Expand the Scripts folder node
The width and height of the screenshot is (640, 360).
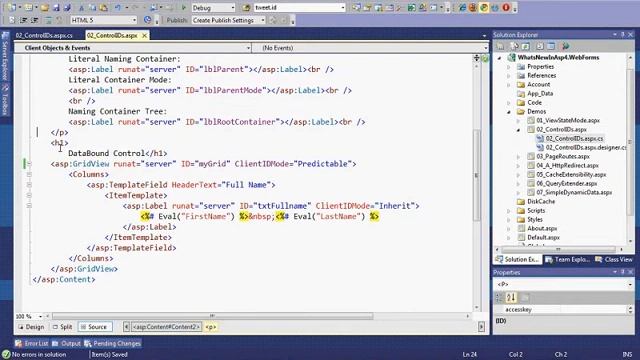509,211
